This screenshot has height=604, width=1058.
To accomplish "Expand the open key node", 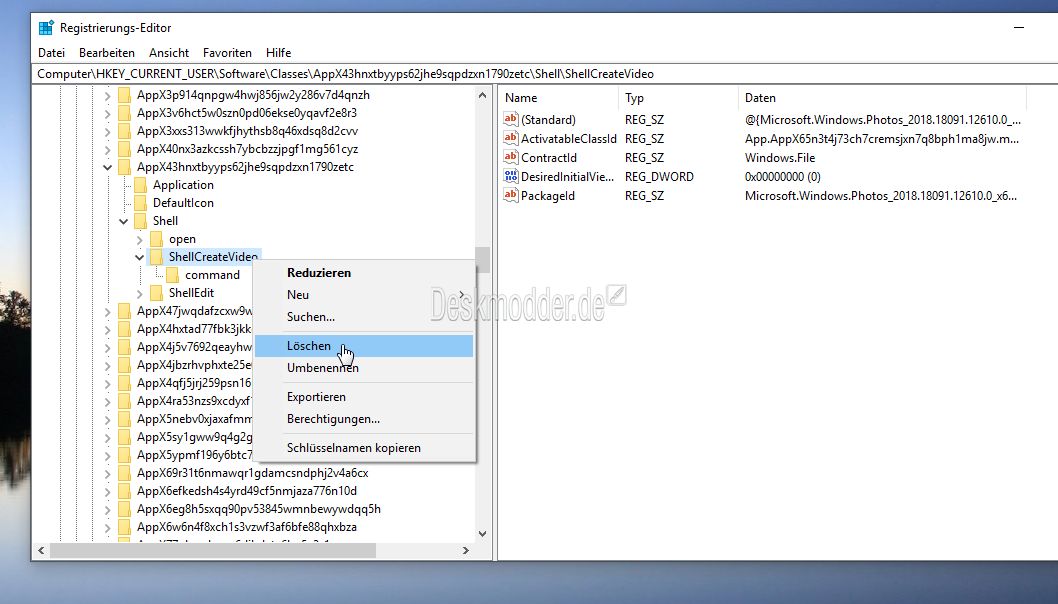I will click(140, 240).
